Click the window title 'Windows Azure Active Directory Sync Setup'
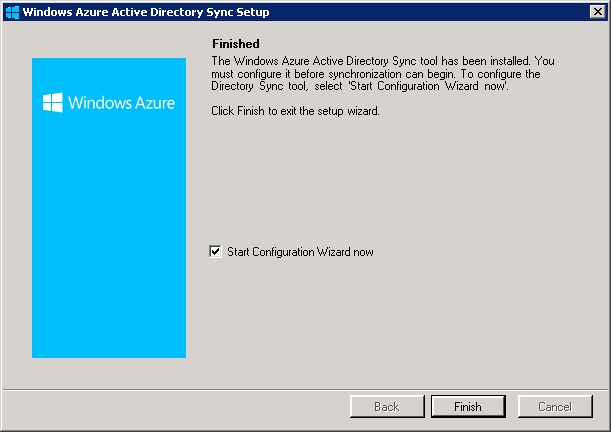 [146, 12]
